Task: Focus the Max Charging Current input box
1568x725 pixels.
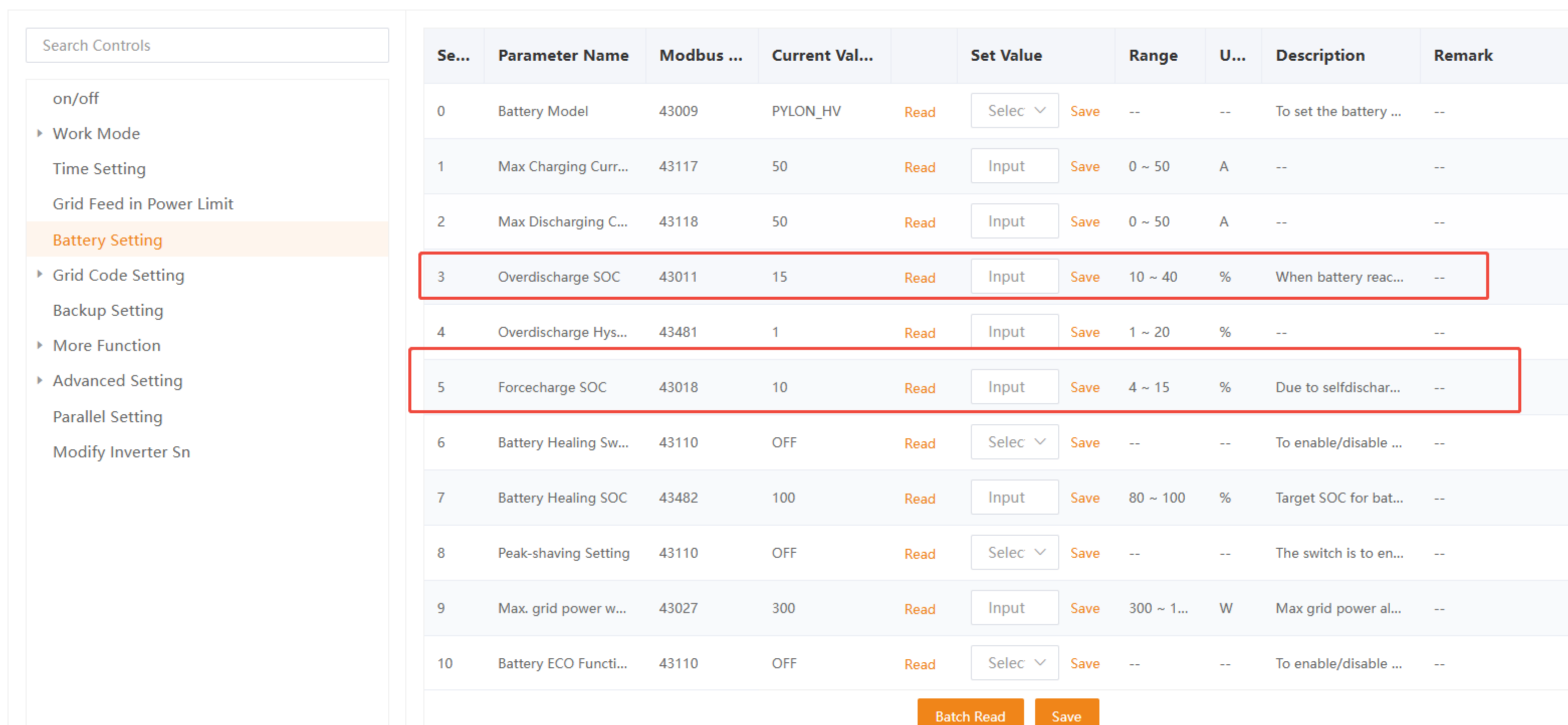Action: click(1014, 166)
